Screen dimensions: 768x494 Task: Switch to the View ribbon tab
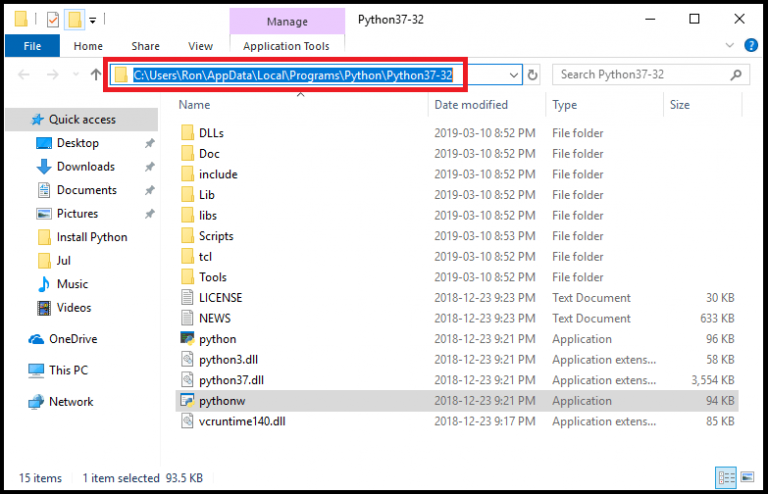(x=200, y=46)
